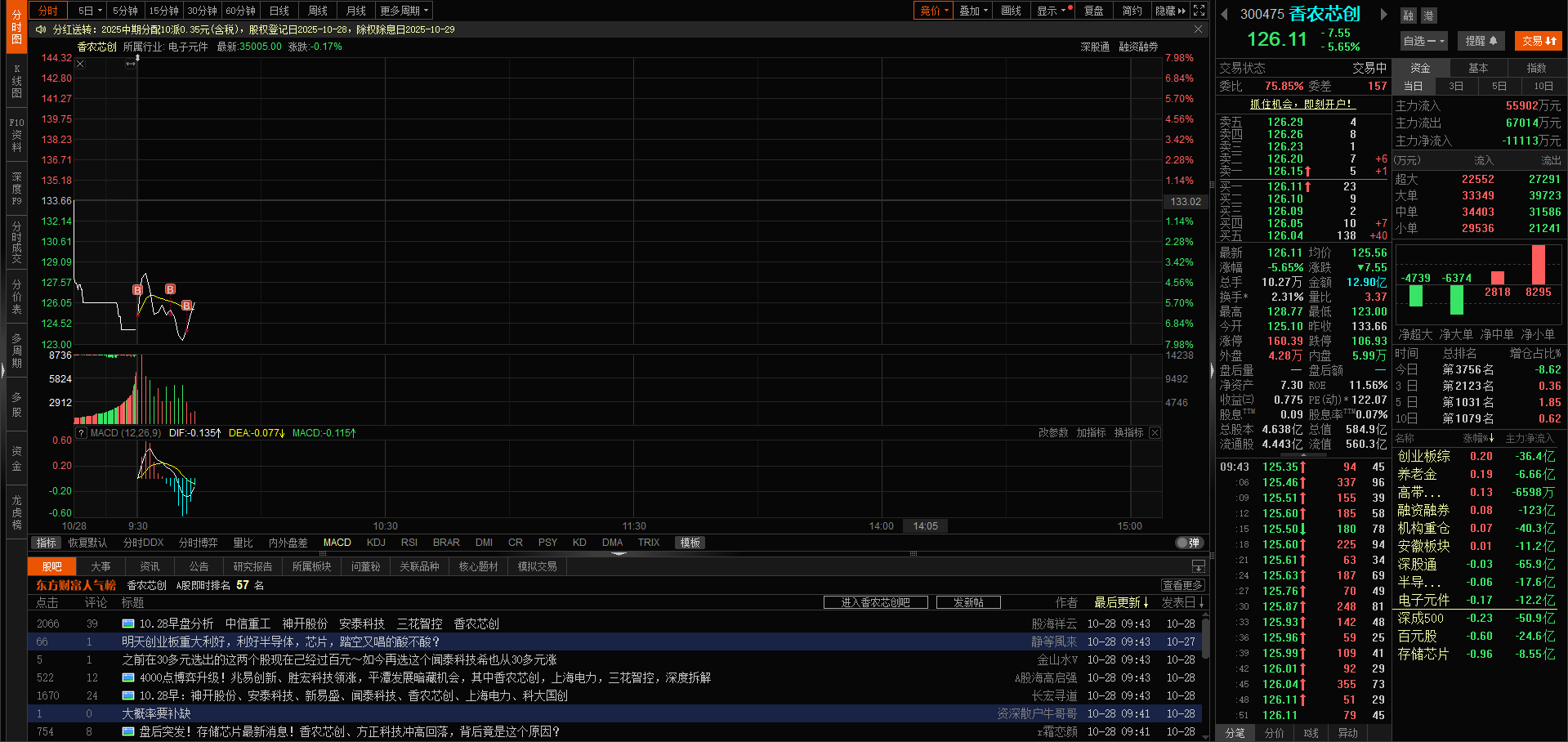Click the 改参数 link in MACD panel
1568x742 pixels.
(1053, 433)
